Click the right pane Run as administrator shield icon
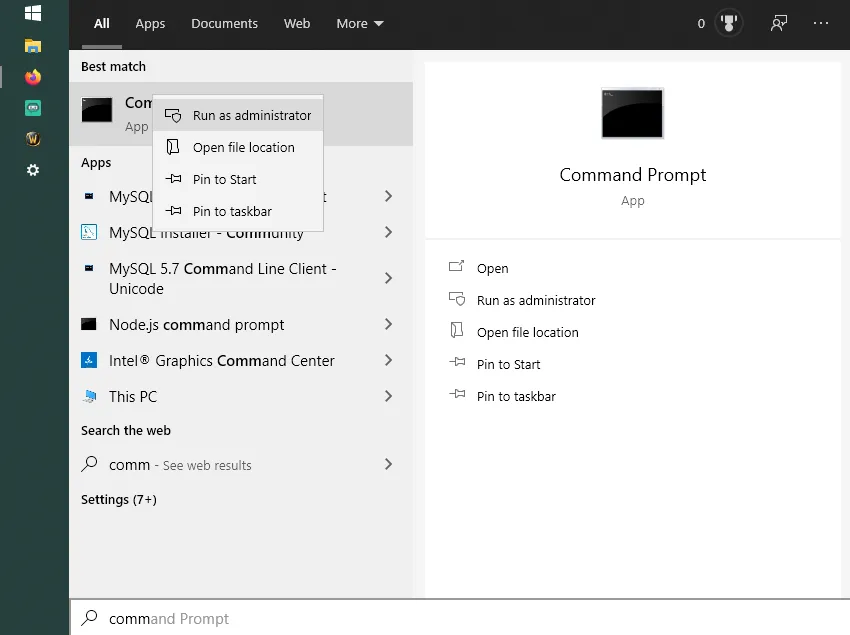The width and height of the screenshot is (850, 635). click(x=457, y=299)
